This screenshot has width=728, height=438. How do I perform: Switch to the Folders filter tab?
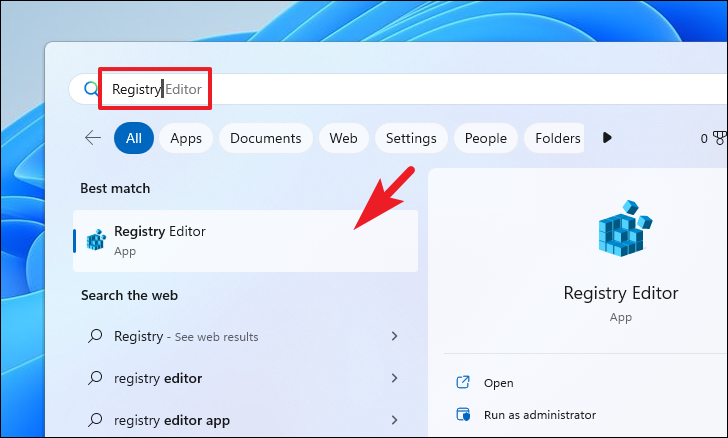point(555,138)
